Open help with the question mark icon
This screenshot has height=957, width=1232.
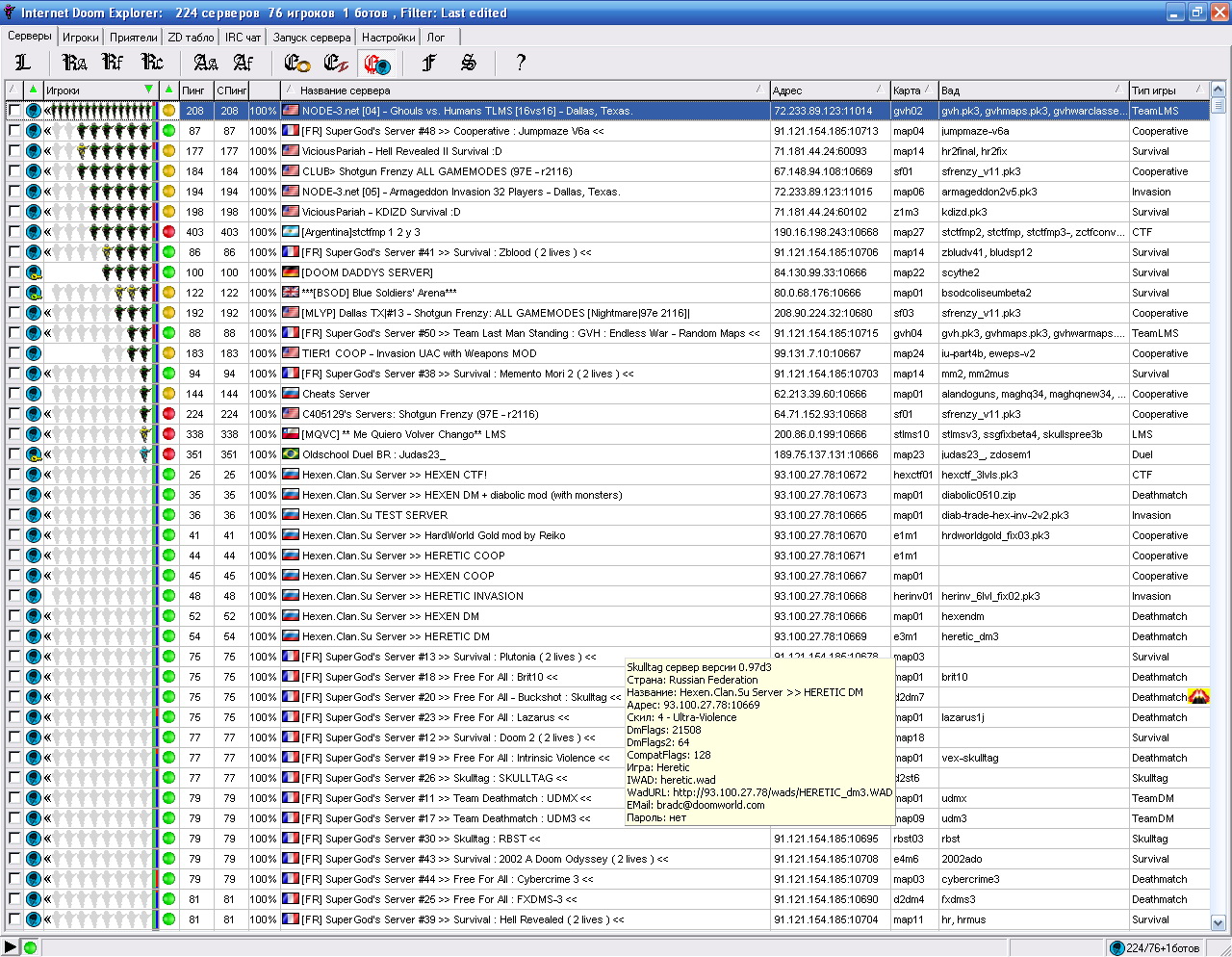521,63
